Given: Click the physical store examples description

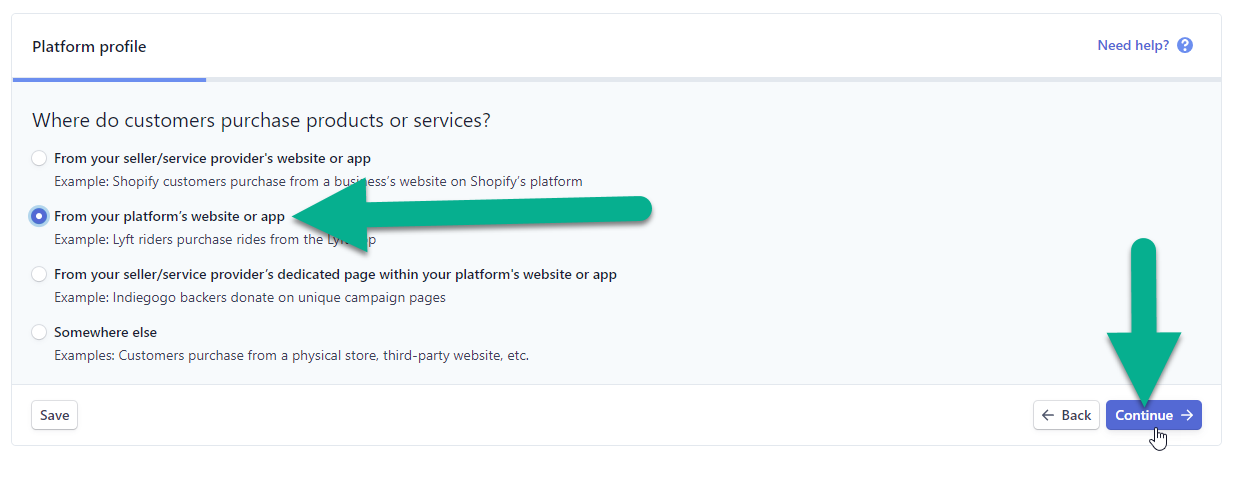Looking at the screenshot, I should [291, 355].
